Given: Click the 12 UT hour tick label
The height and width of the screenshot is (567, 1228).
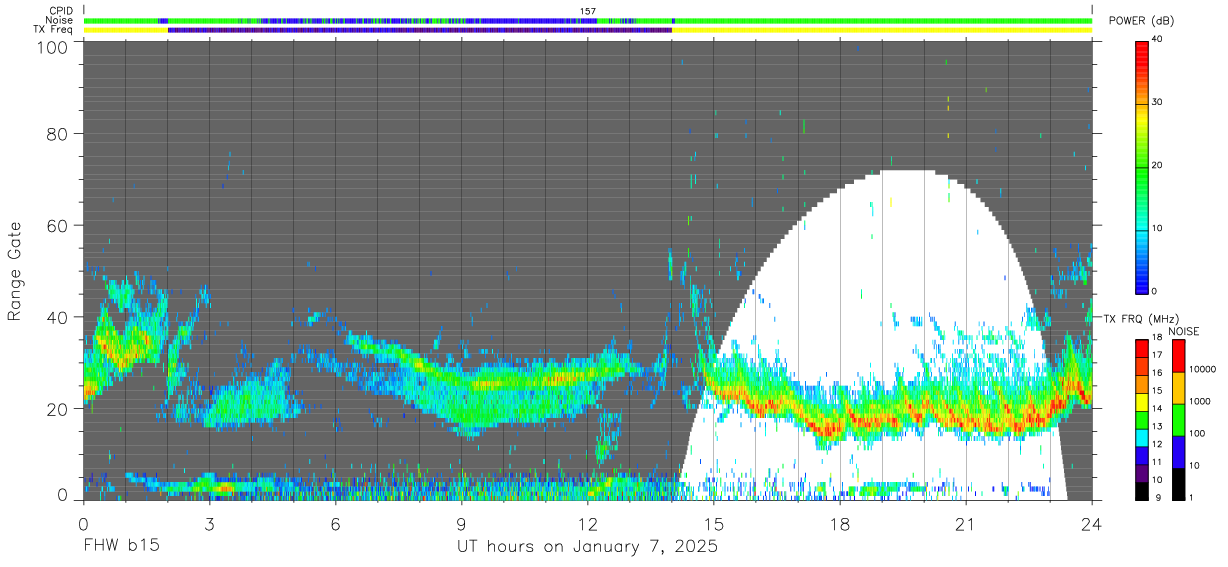Looking at the screenshot, I should [x=587, y=524].
